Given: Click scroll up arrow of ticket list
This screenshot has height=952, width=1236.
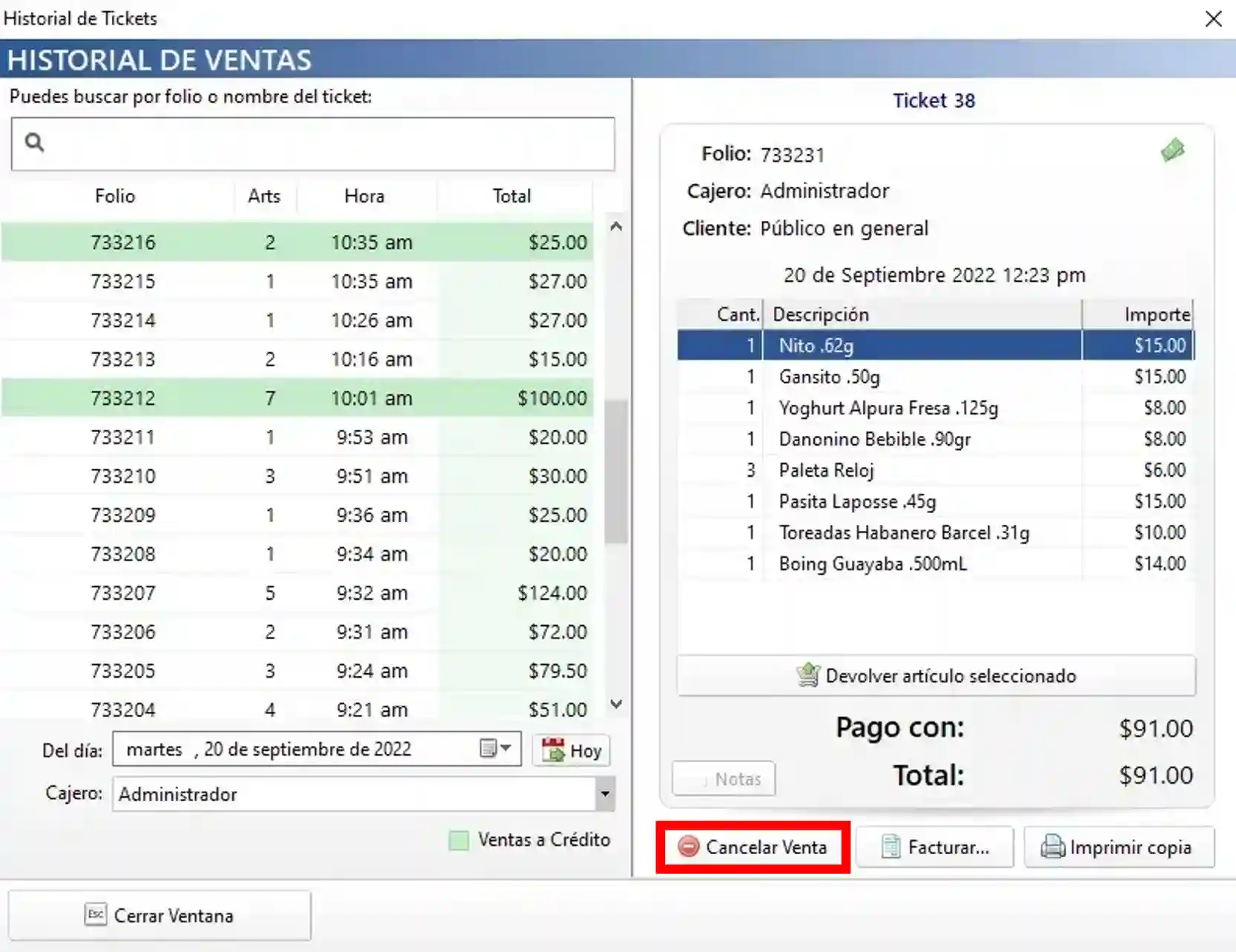Looking at the screenshot, I should click(616, 227).
